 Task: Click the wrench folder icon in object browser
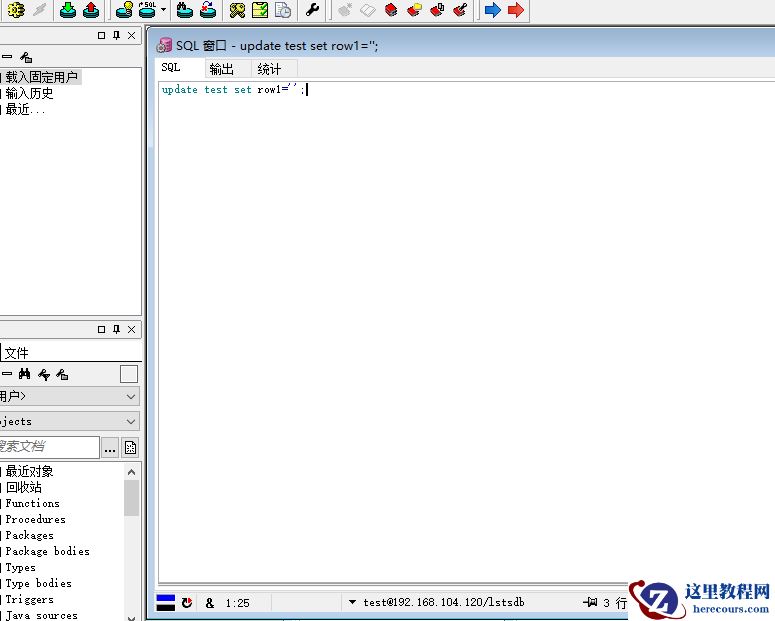pos(62,374)
